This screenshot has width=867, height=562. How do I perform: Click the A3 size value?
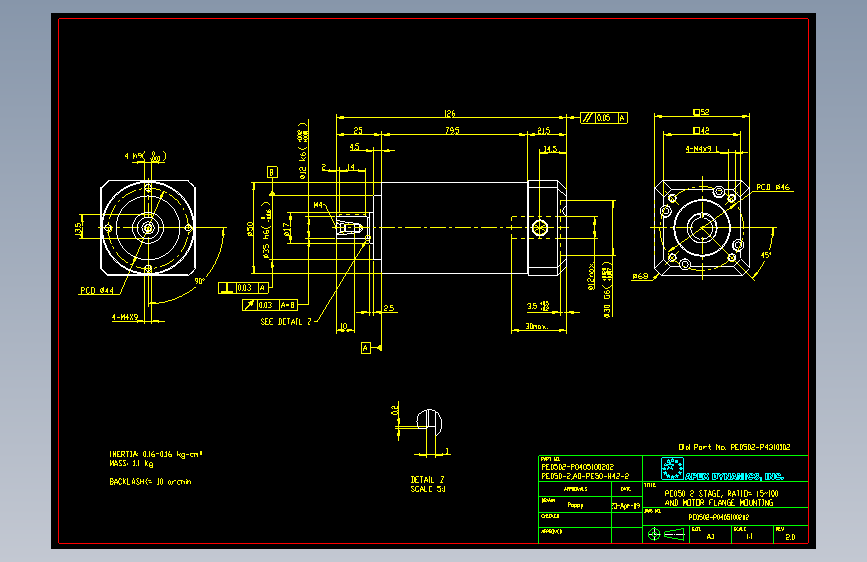click(x=711, y=537)
